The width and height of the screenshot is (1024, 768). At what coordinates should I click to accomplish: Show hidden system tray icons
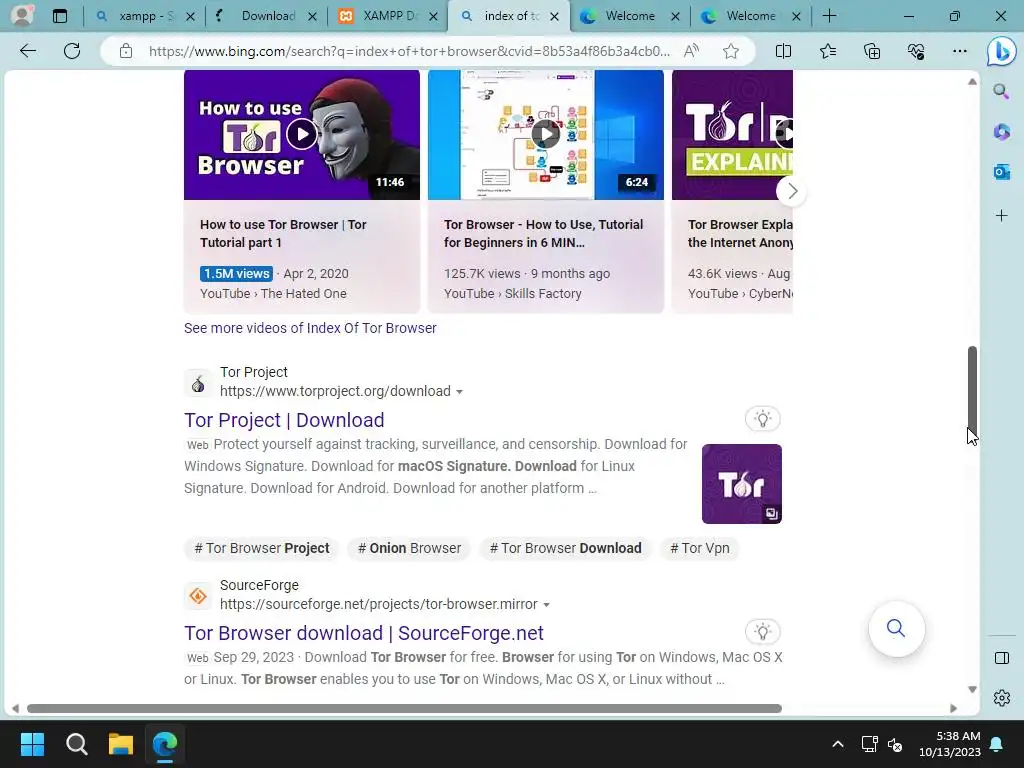coord(837,744)
